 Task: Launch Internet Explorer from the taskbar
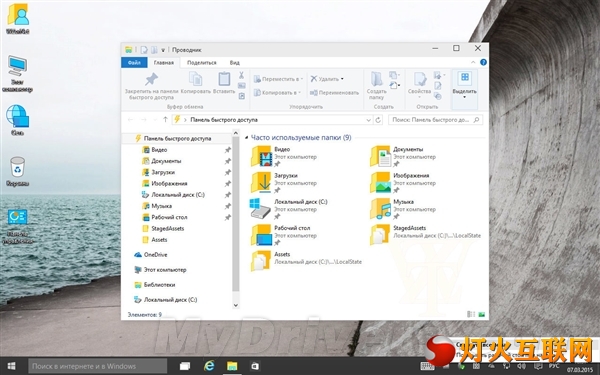pos(209,366)
